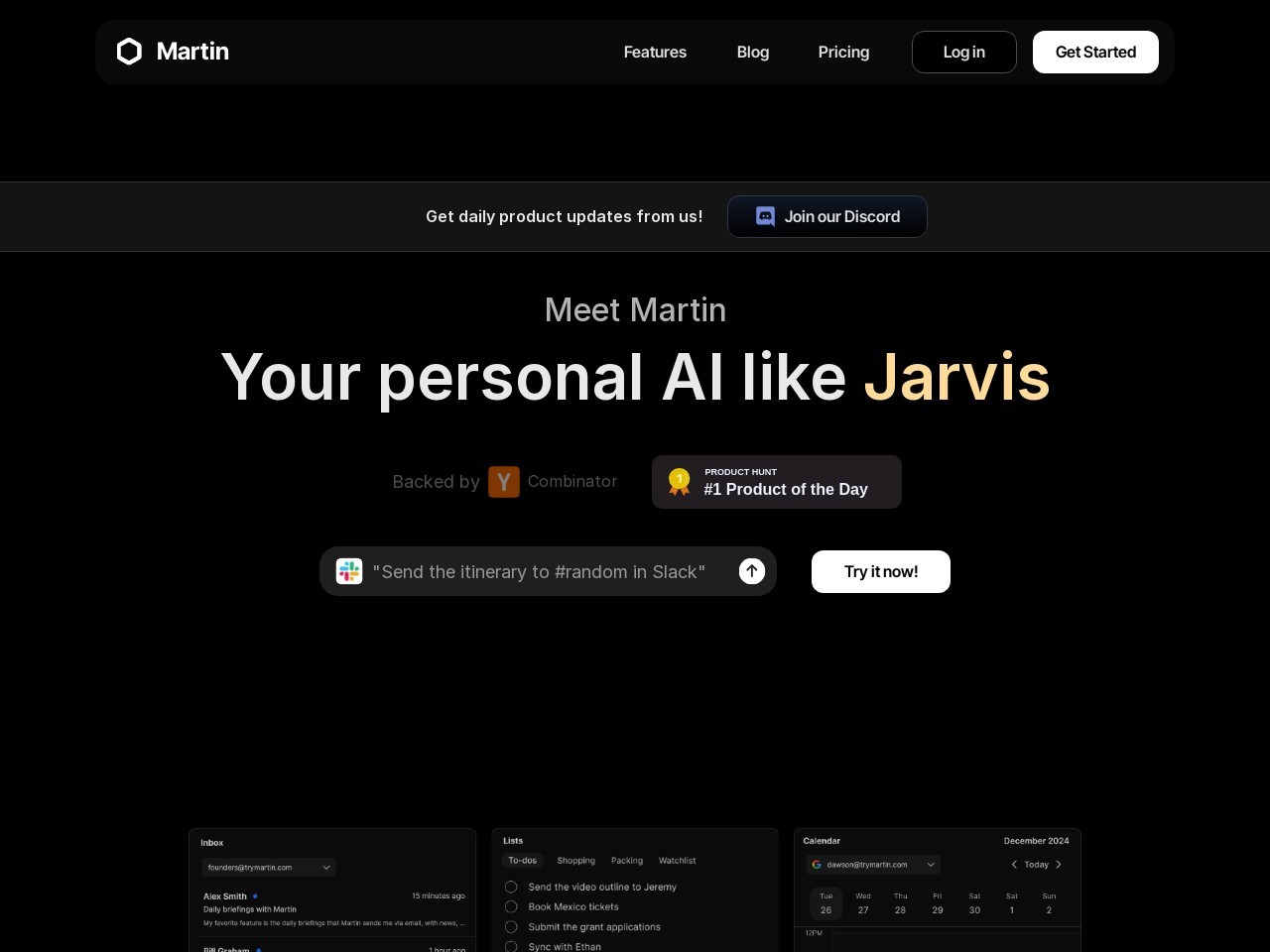
Task: Open the founders@trymartin.com inbox dropdown
Action: click(x=269, y=868)
